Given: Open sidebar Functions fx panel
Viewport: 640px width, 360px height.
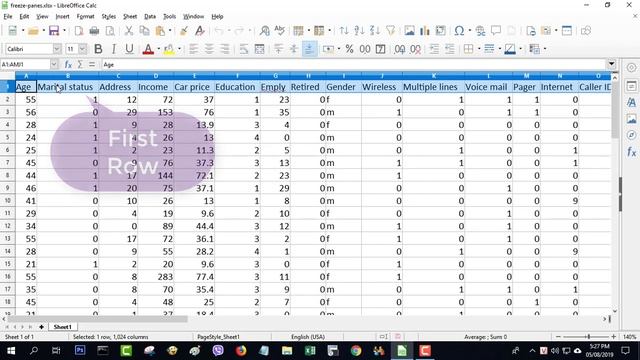Looking at the screenshot, I should click(x=631, y=152).
